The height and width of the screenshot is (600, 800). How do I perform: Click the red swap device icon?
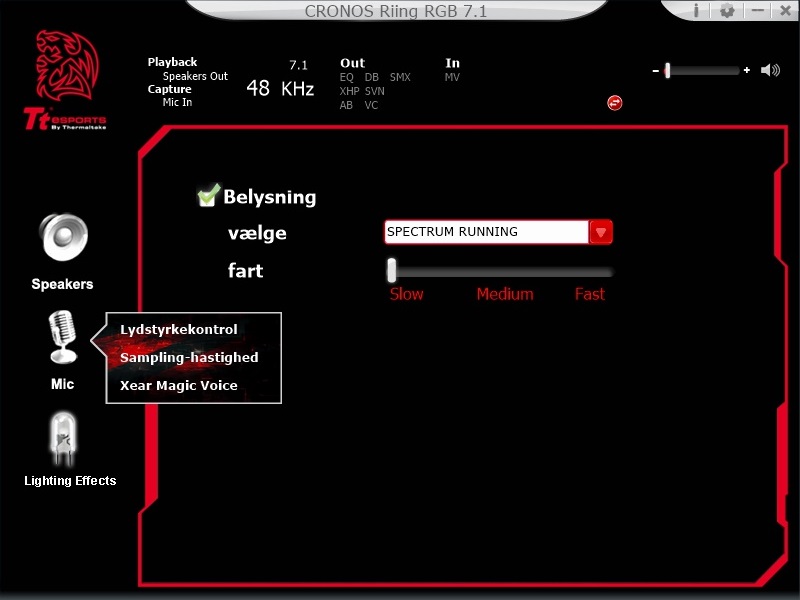tap(614, 103)
